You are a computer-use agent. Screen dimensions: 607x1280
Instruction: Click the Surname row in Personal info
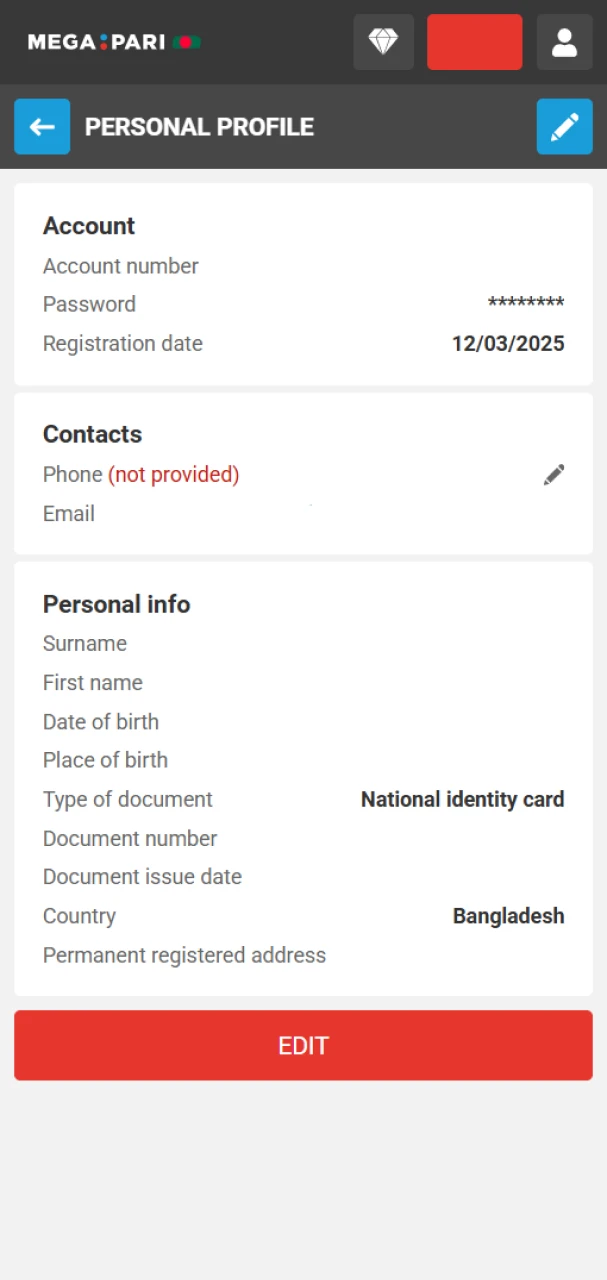pyautogui.click(x=84, y=643)
